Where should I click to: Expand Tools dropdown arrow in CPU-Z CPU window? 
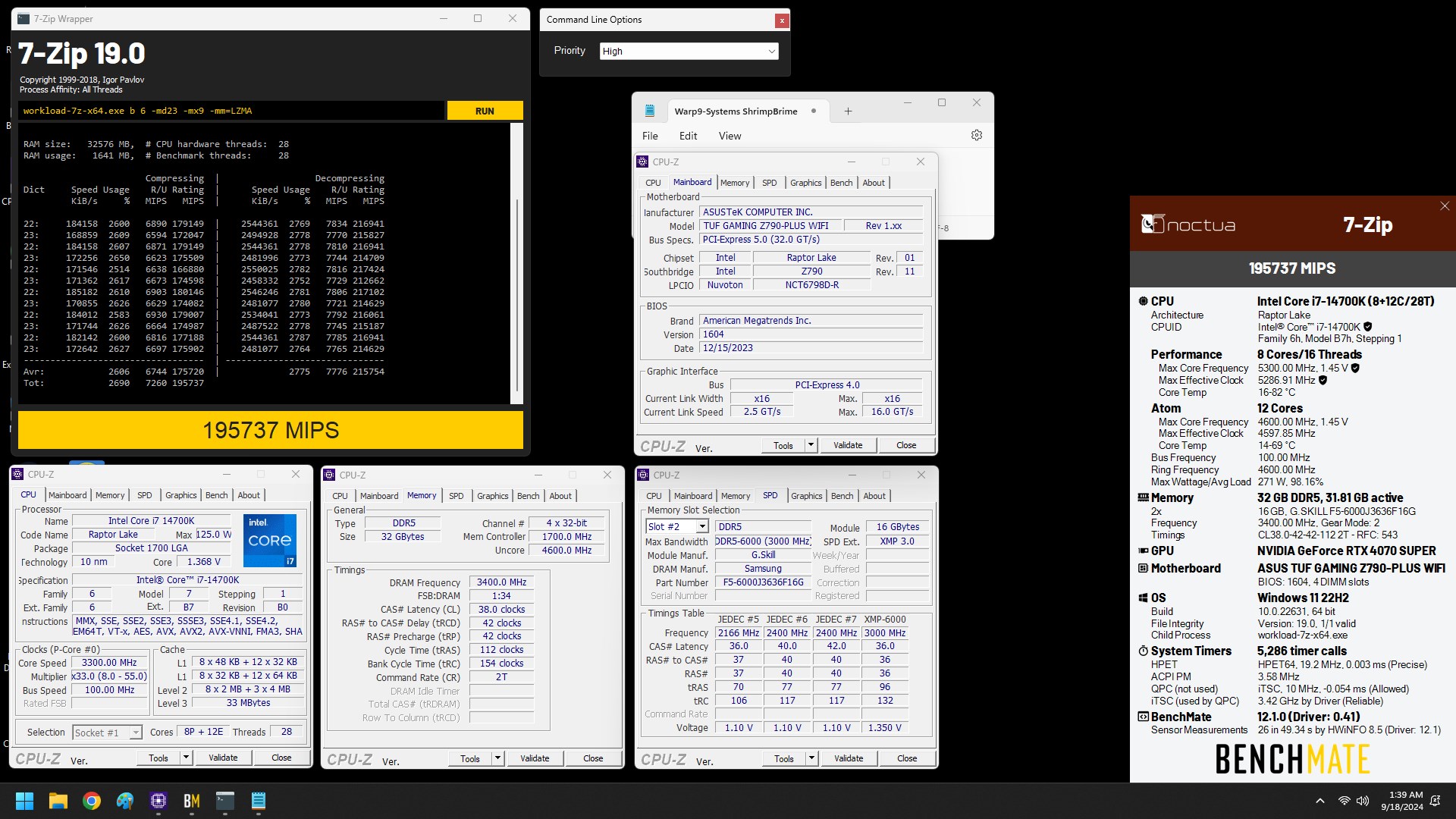pyautogui.click(x=185, y=758)
